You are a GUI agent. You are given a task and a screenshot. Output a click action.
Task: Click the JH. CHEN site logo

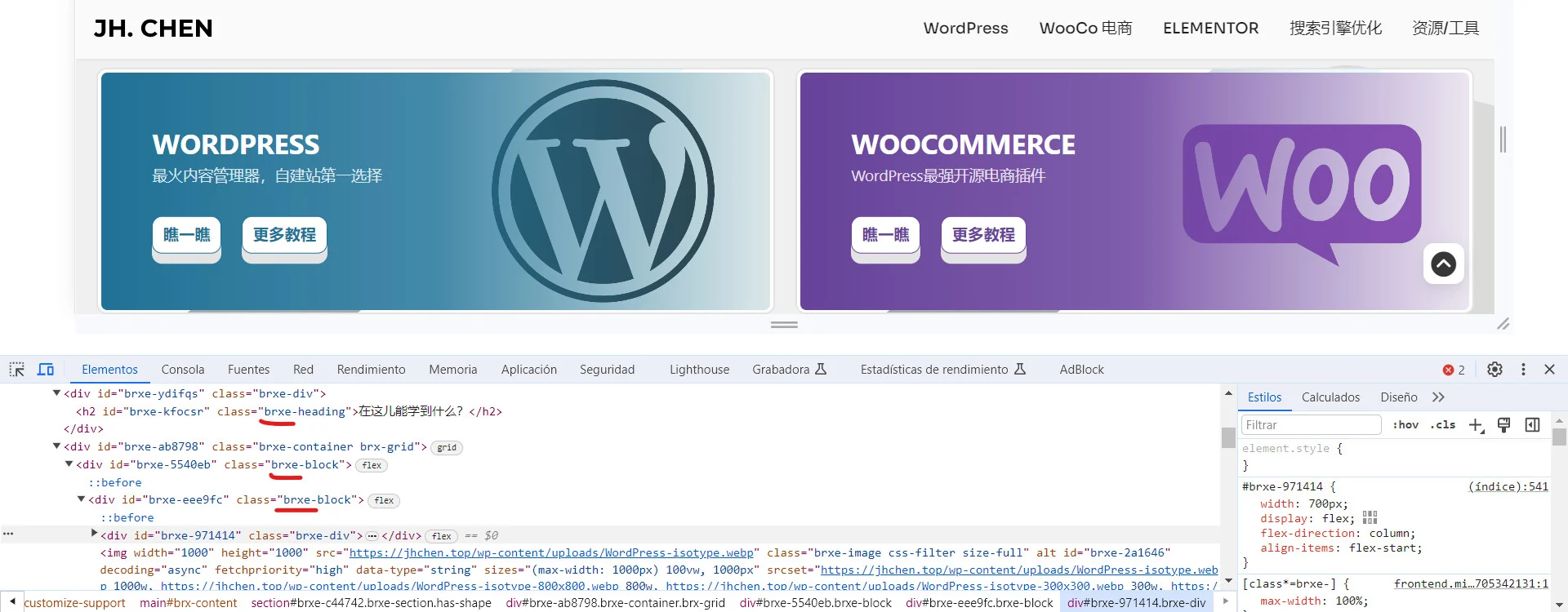coord(154,29)
